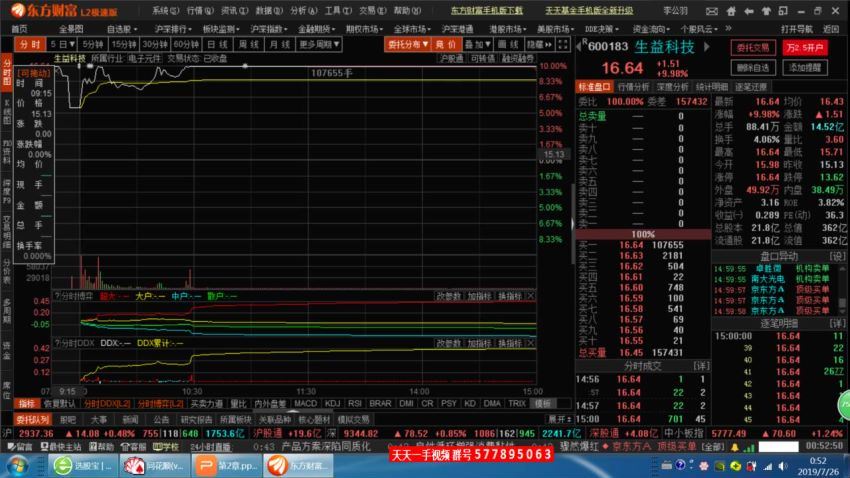Image resolution: width=850 pixels, height=478 pixels.
Task: Toggle the 可转债 tag
Action: (x=482, y=58)
